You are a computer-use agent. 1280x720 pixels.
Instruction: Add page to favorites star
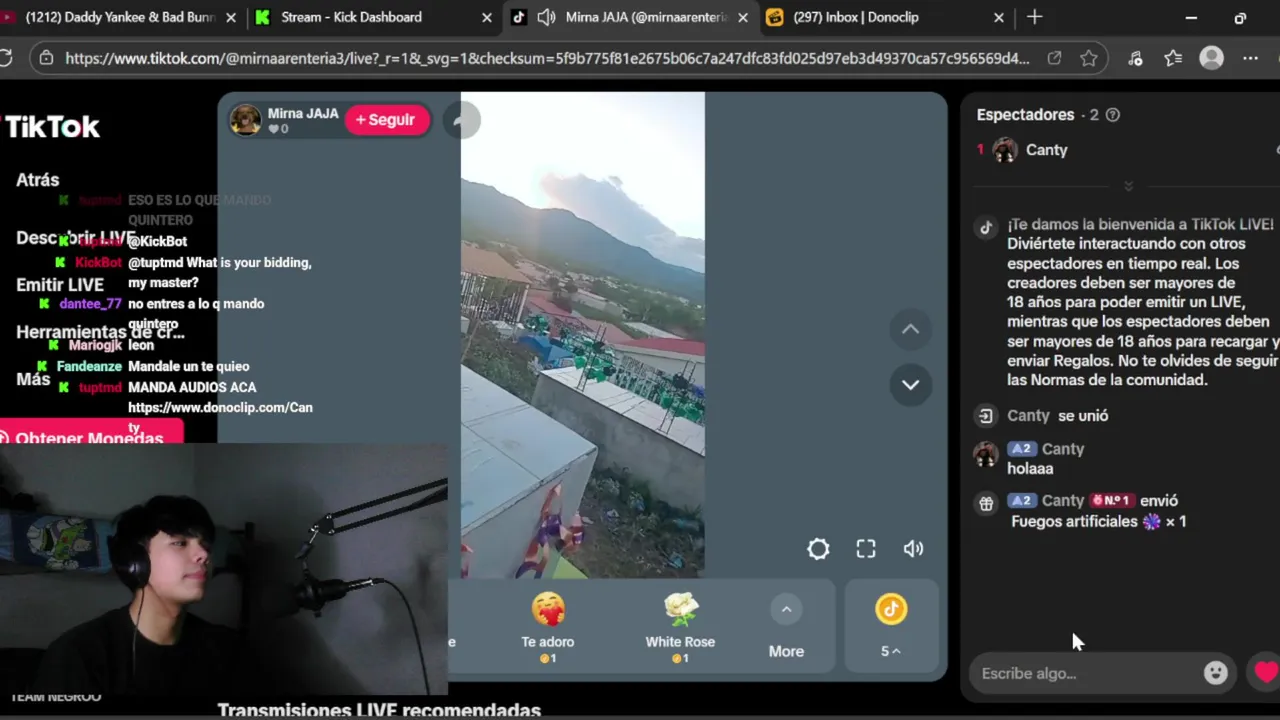coord(1089,58)
